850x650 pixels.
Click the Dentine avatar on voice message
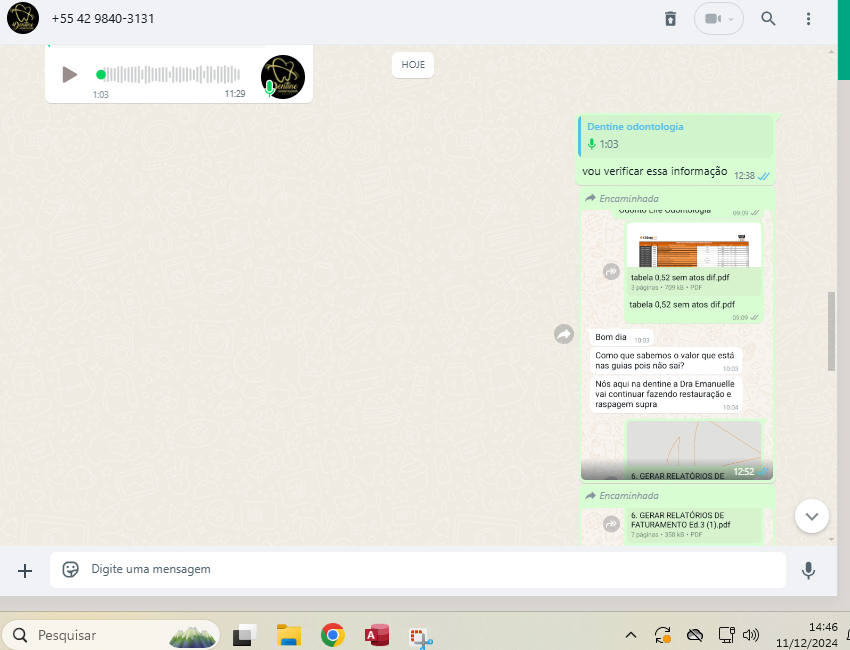pos(282,76)
